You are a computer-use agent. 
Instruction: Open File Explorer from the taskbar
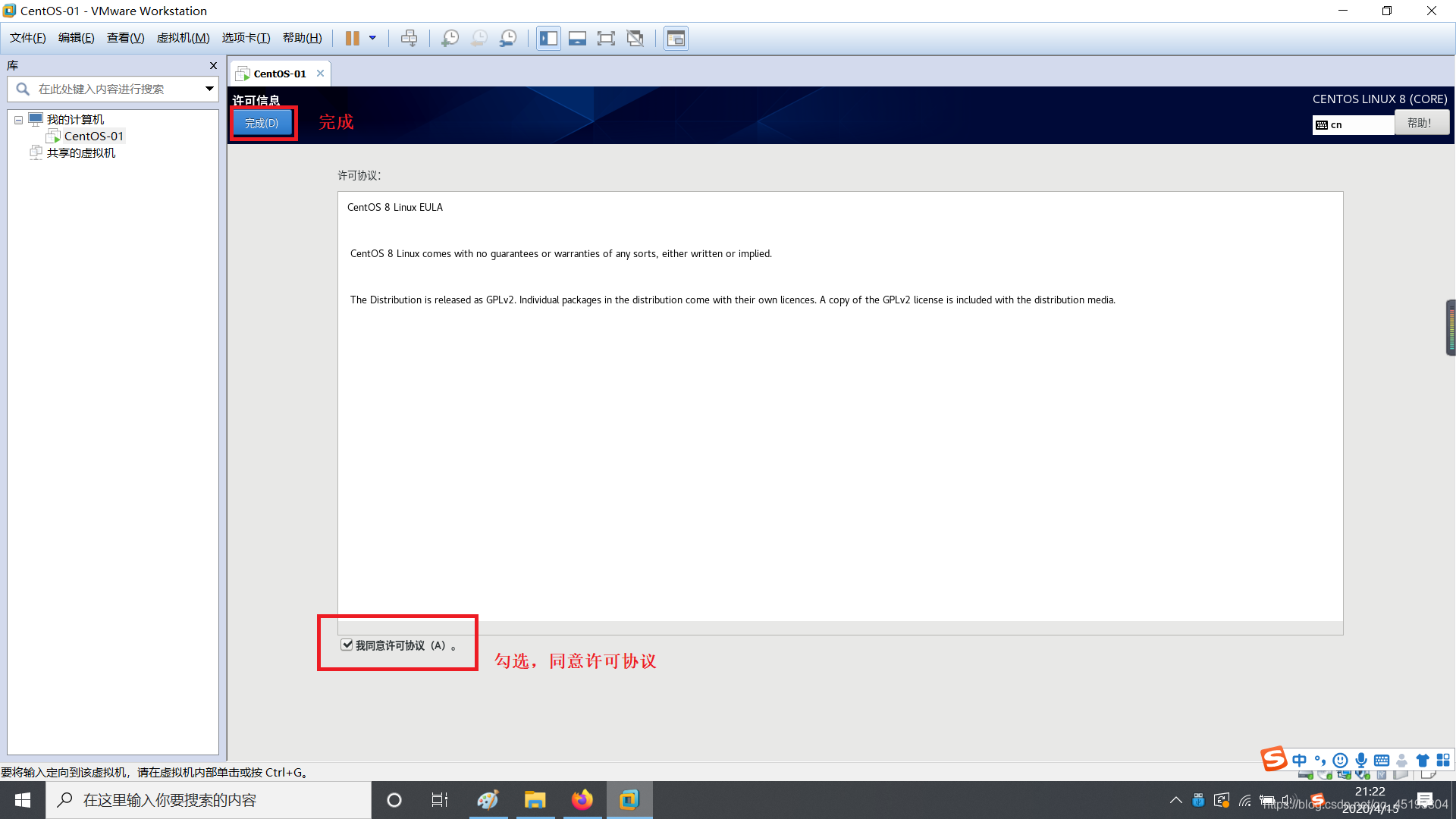(x=535, y=800)
